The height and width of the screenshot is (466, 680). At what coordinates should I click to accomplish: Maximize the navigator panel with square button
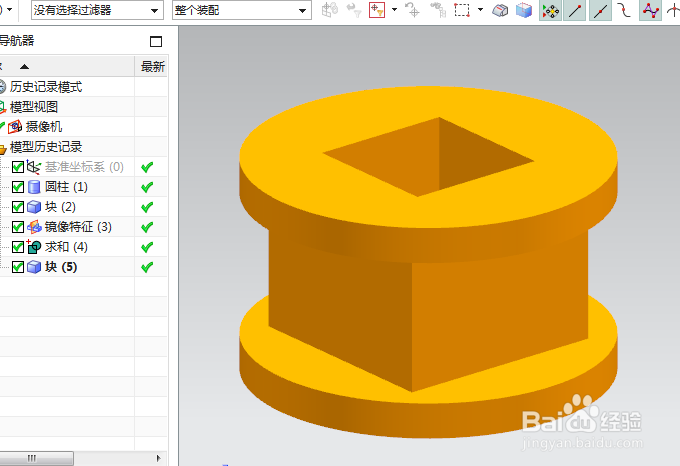pyautogui.click(x=156, y=41)
